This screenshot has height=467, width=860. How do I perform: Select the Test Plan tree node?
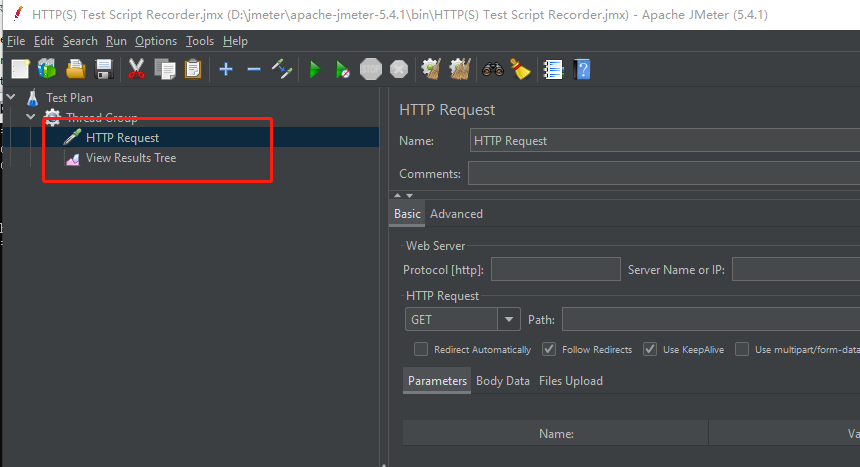70,98
